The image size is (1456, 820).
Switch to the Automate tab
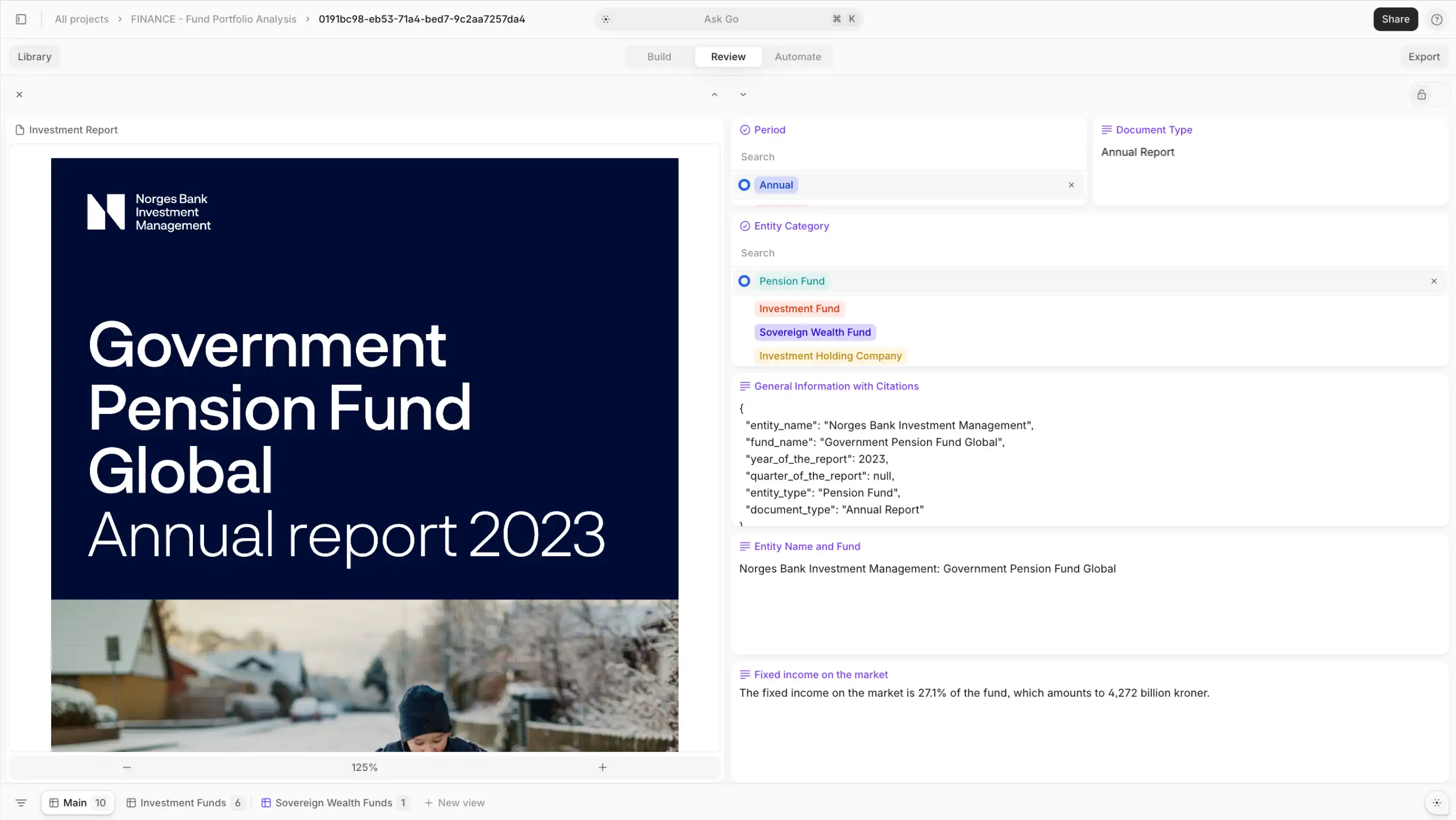pyautogui.click(x=797, y=56)
